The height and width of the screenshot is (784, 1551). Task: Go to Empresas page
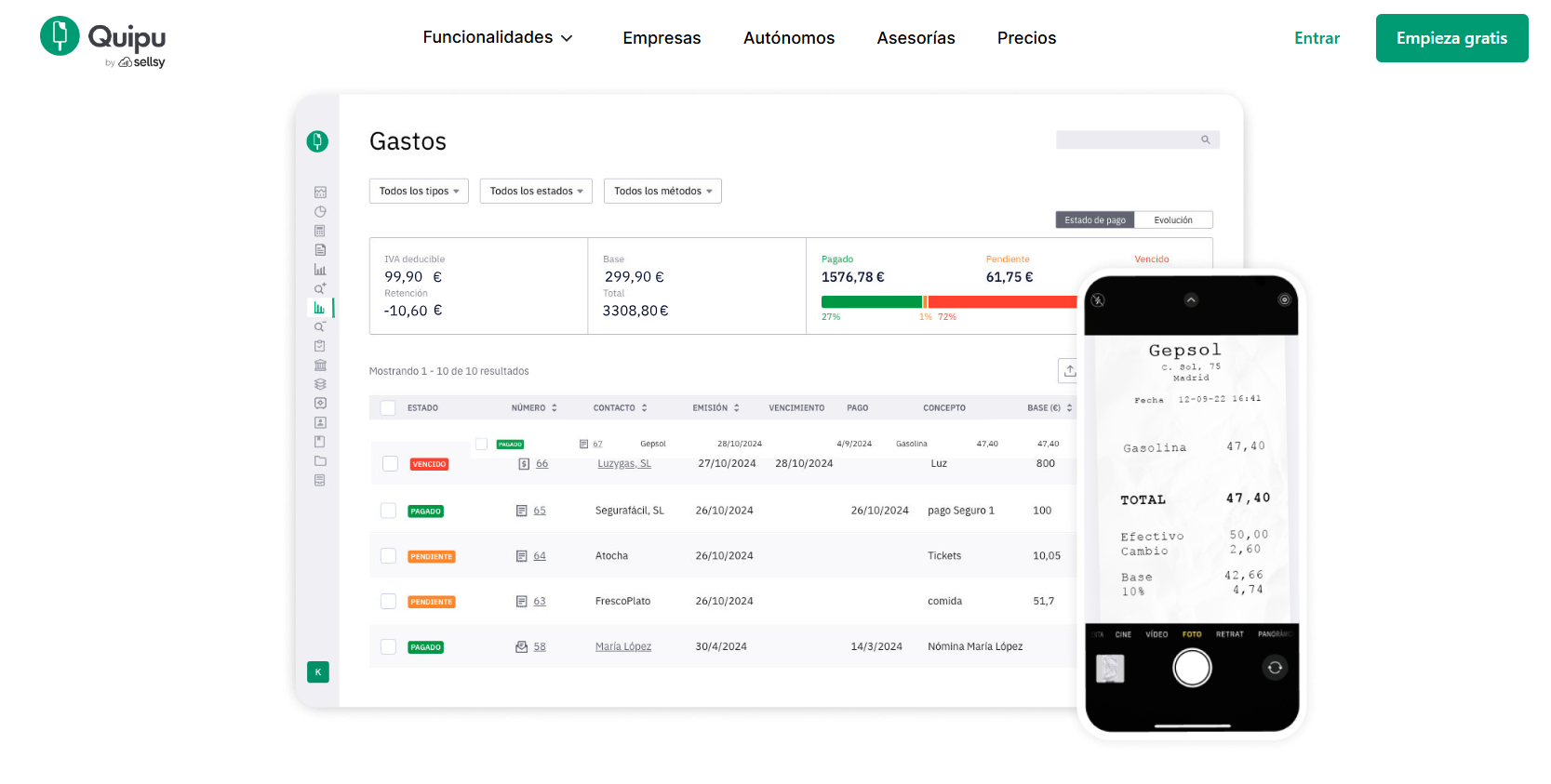[x=662, y=38]
